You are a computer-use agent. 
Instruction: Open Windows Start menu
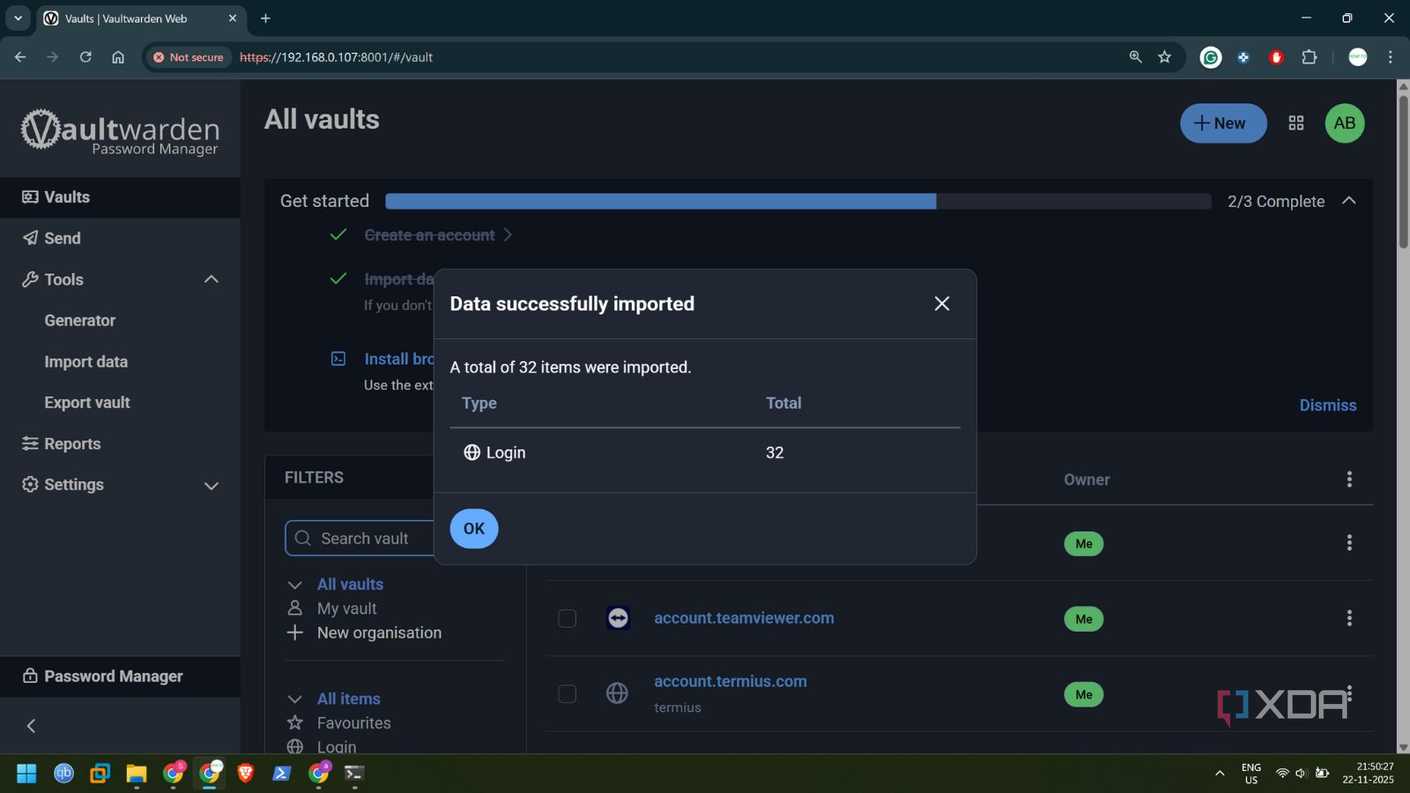[x=27, y=773]
